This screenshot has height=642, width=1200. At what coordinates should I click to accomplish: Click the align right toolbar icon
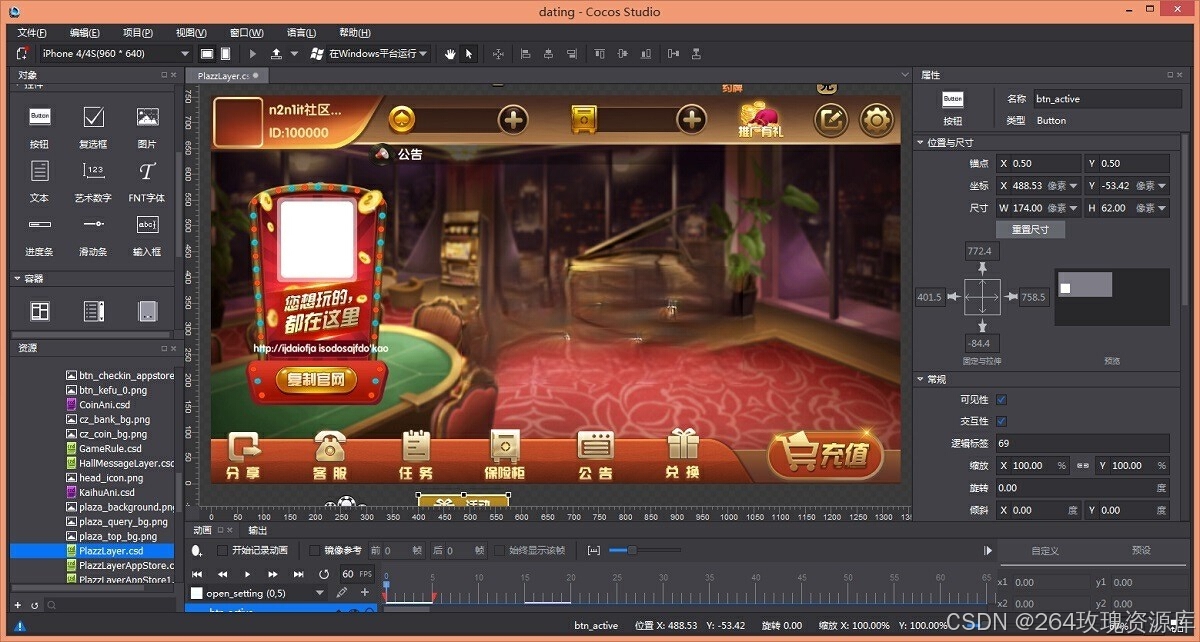point(572,53)
